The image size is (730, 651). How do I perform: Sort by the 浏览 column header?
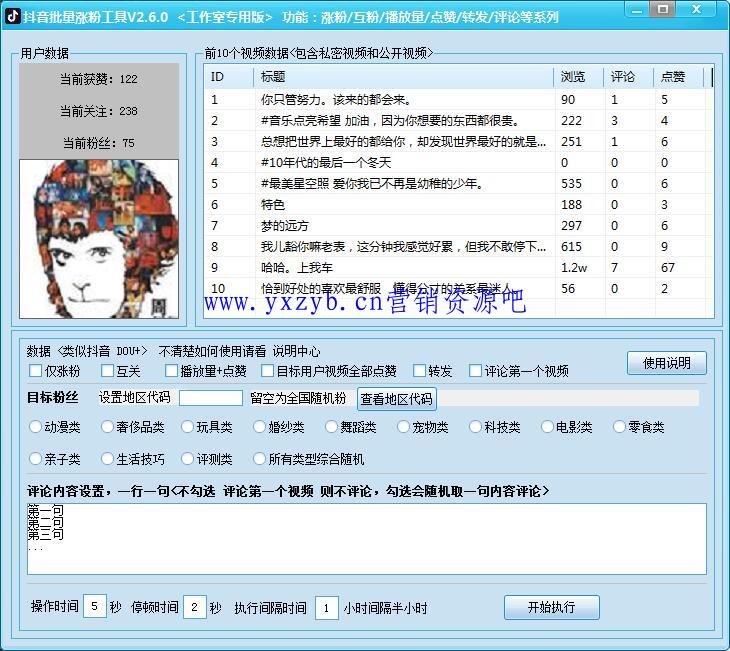tap(579, 77)
